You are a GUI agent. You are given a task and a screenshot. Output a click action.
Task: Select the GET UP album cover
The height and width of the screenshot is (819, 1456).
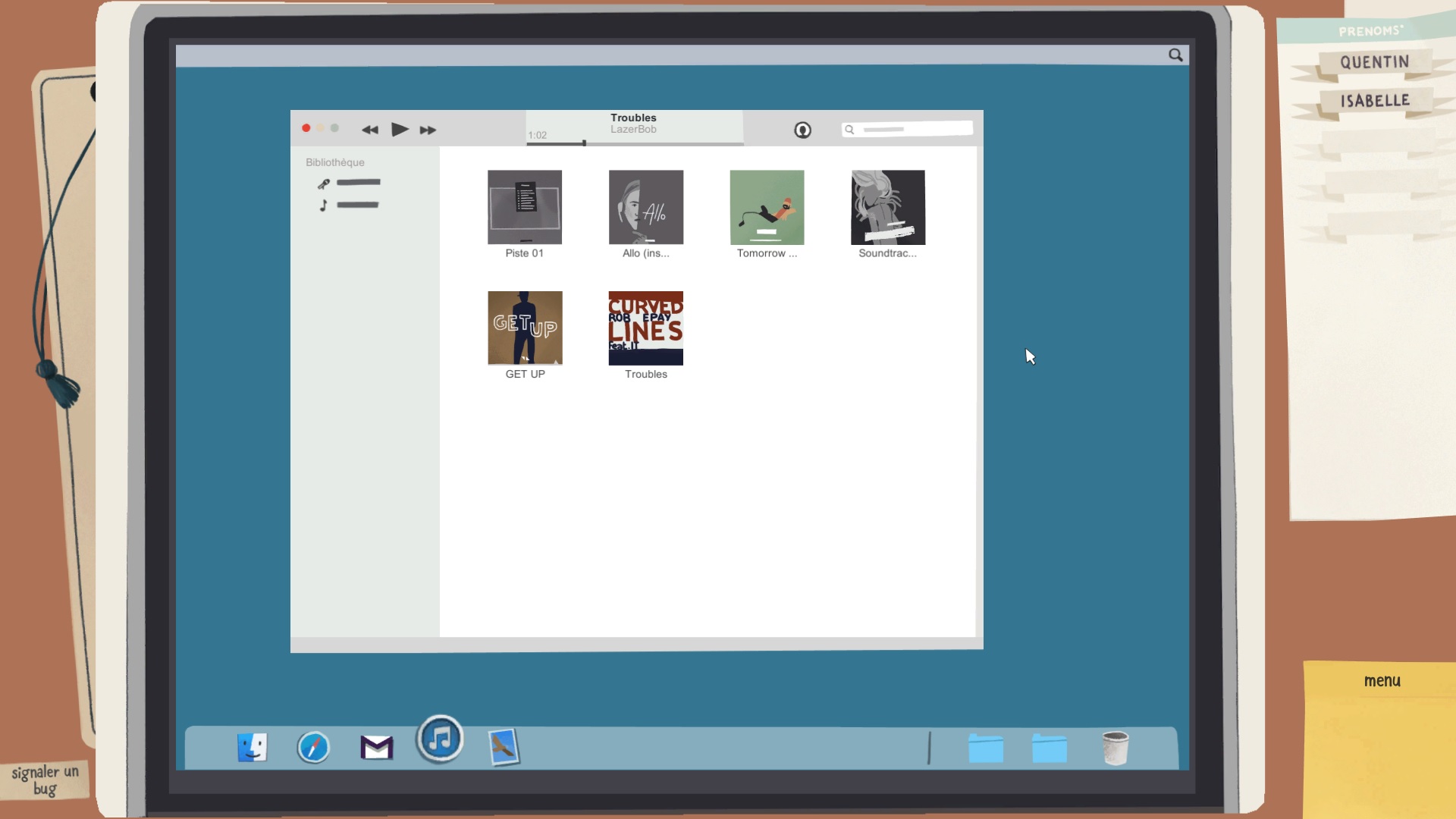[525, 328]
